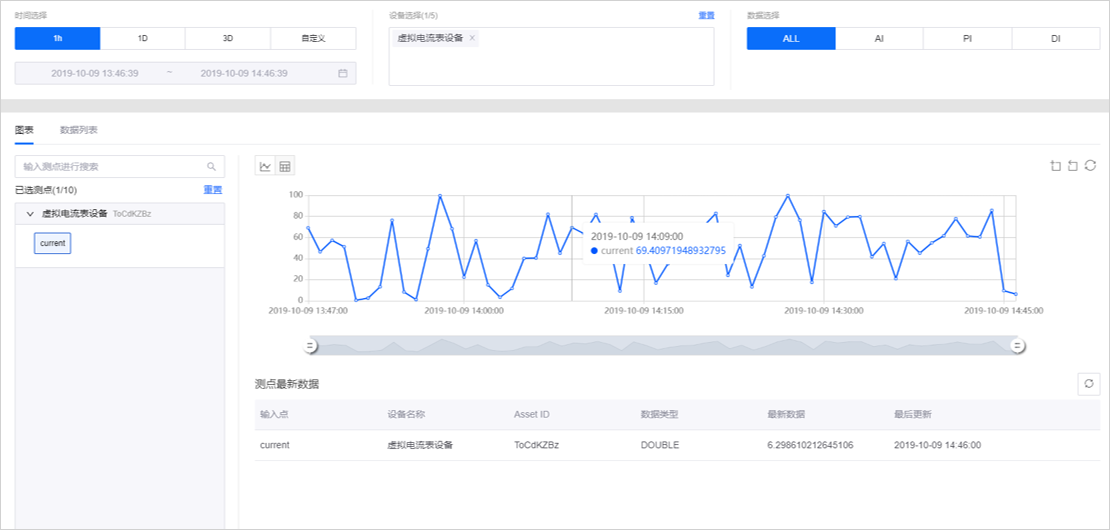Select the 3D time range option
Viewport: 1110px width, 530px height.
(228, 38)
